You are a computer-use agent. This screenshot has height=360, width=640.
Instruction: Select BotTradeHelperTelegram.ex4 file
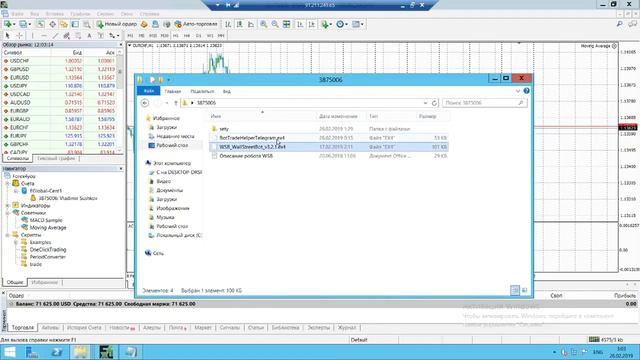329,138
